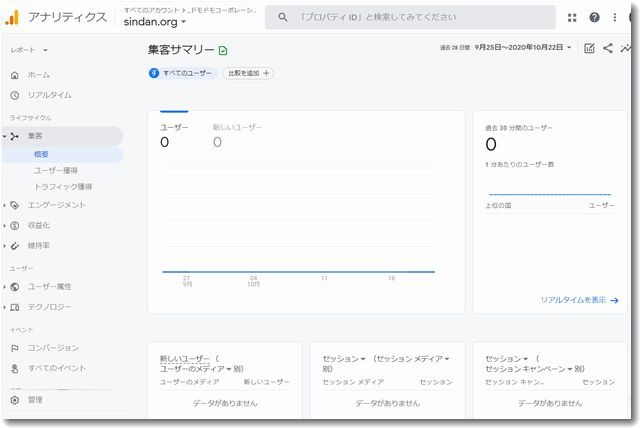Viewport: 640px width, 428px height.
Task: Select ユーザー獲得 in the sidebar
Action: point(56,171)
